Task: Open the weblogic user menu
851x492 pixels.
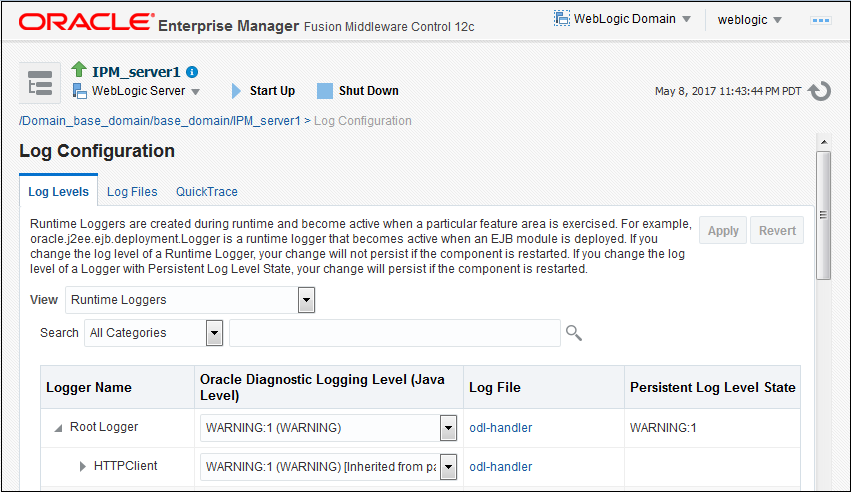Action: (750, 20)
